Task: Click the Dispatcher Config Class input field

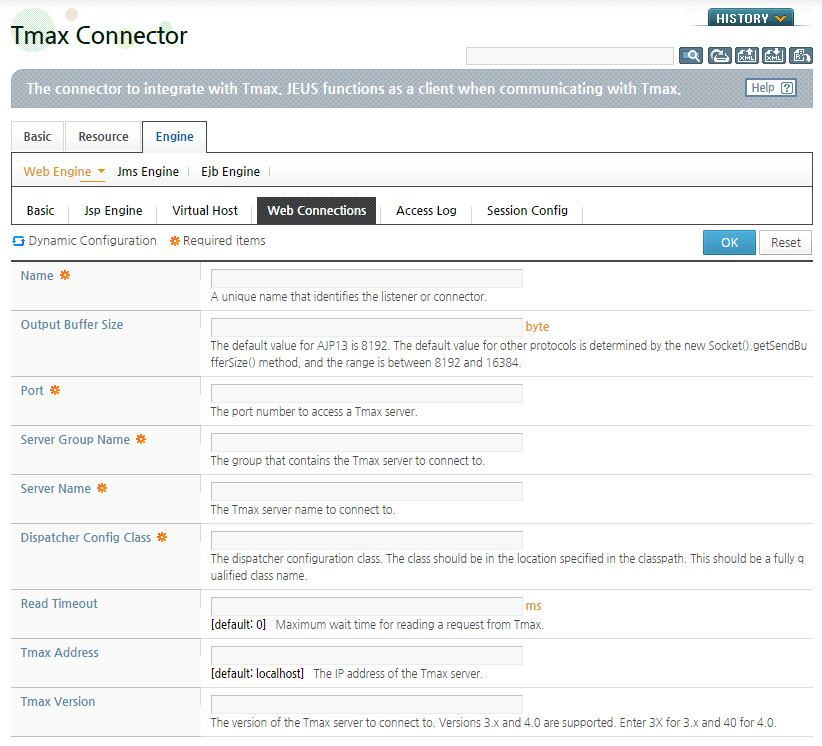Action: coord(366,540)
